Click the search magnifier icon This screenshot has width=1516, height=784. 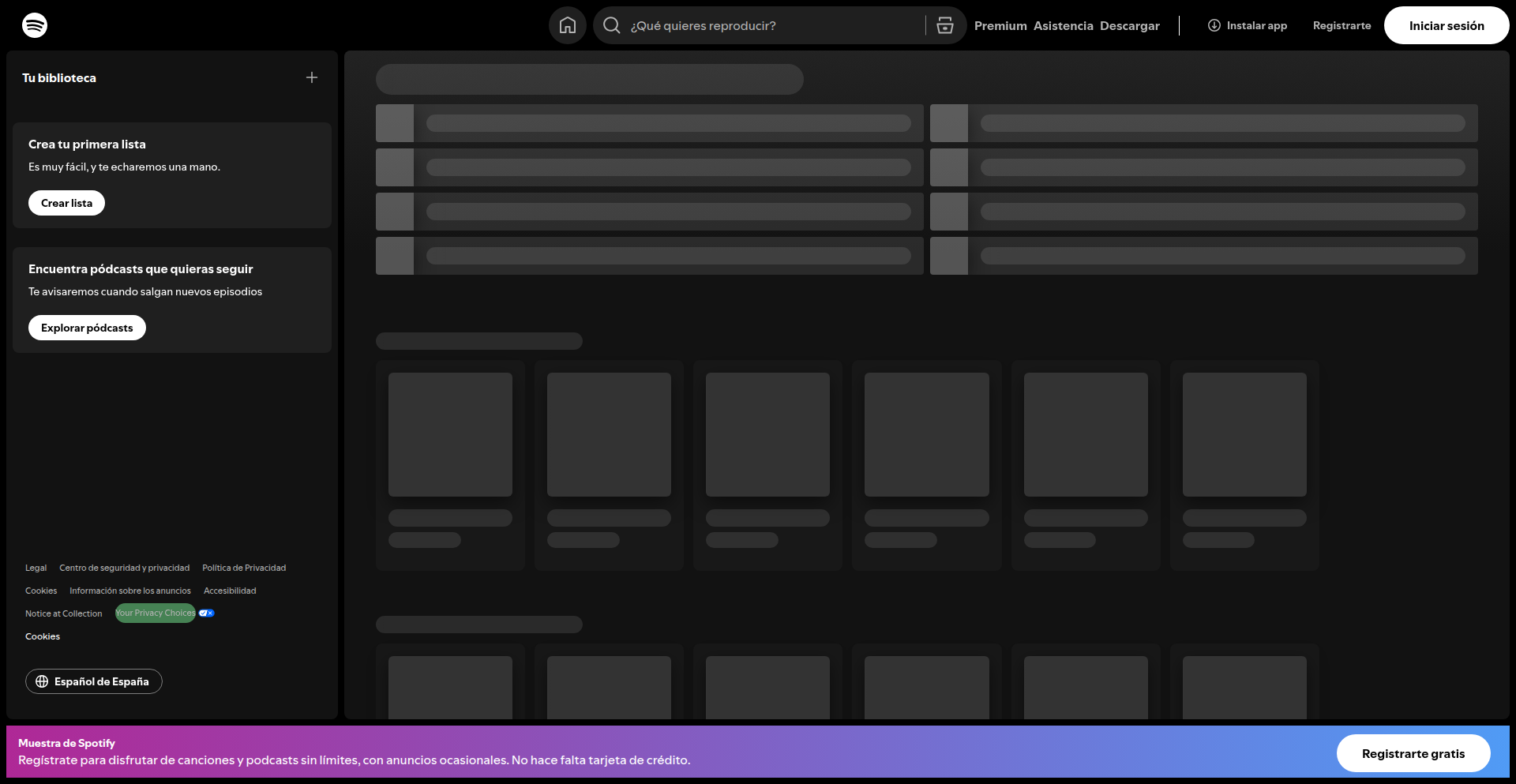tap(611, 25)
